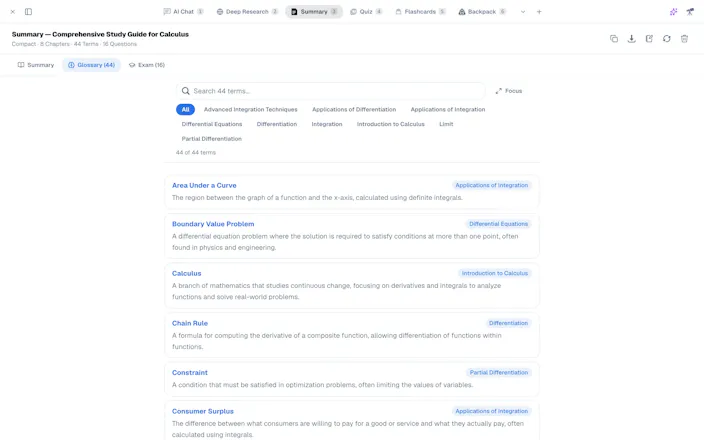Filter by Limit chip
704x440 pixels.
tap(446, 124)
